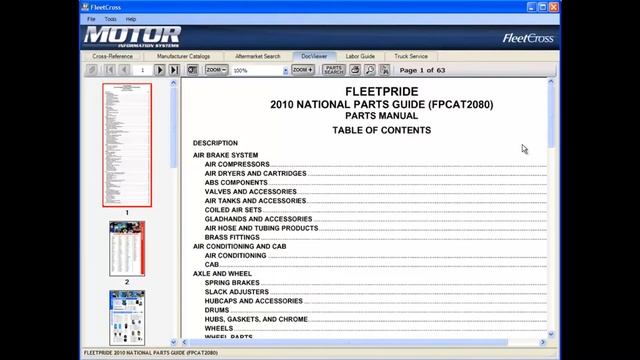640x360 pixels.
Task: Jump to the last page arrow
Action: click(x=174, y=70)
